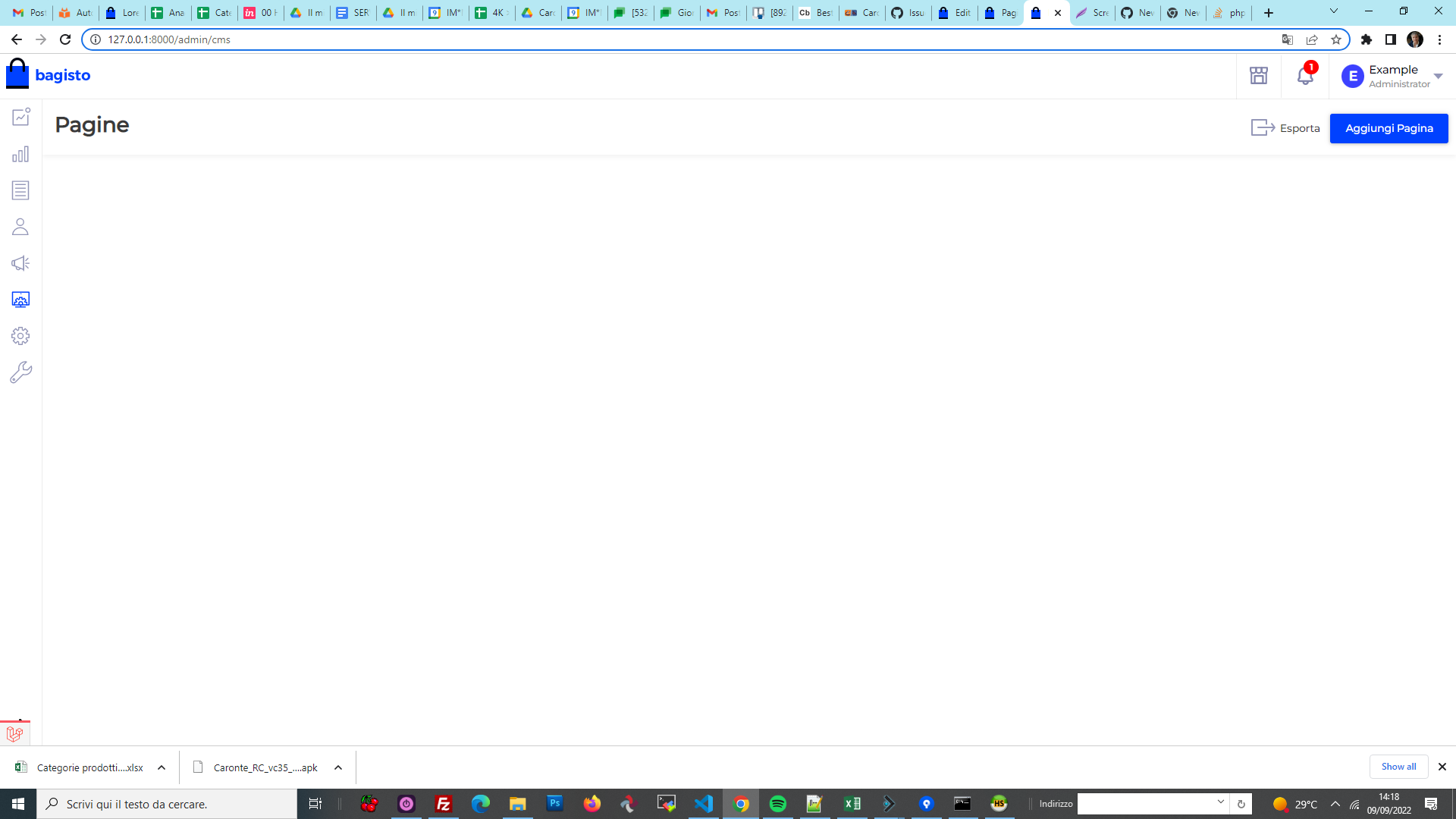Switch to the php browser tab
1456x819 pixels.
click(x=1228, y=12)
